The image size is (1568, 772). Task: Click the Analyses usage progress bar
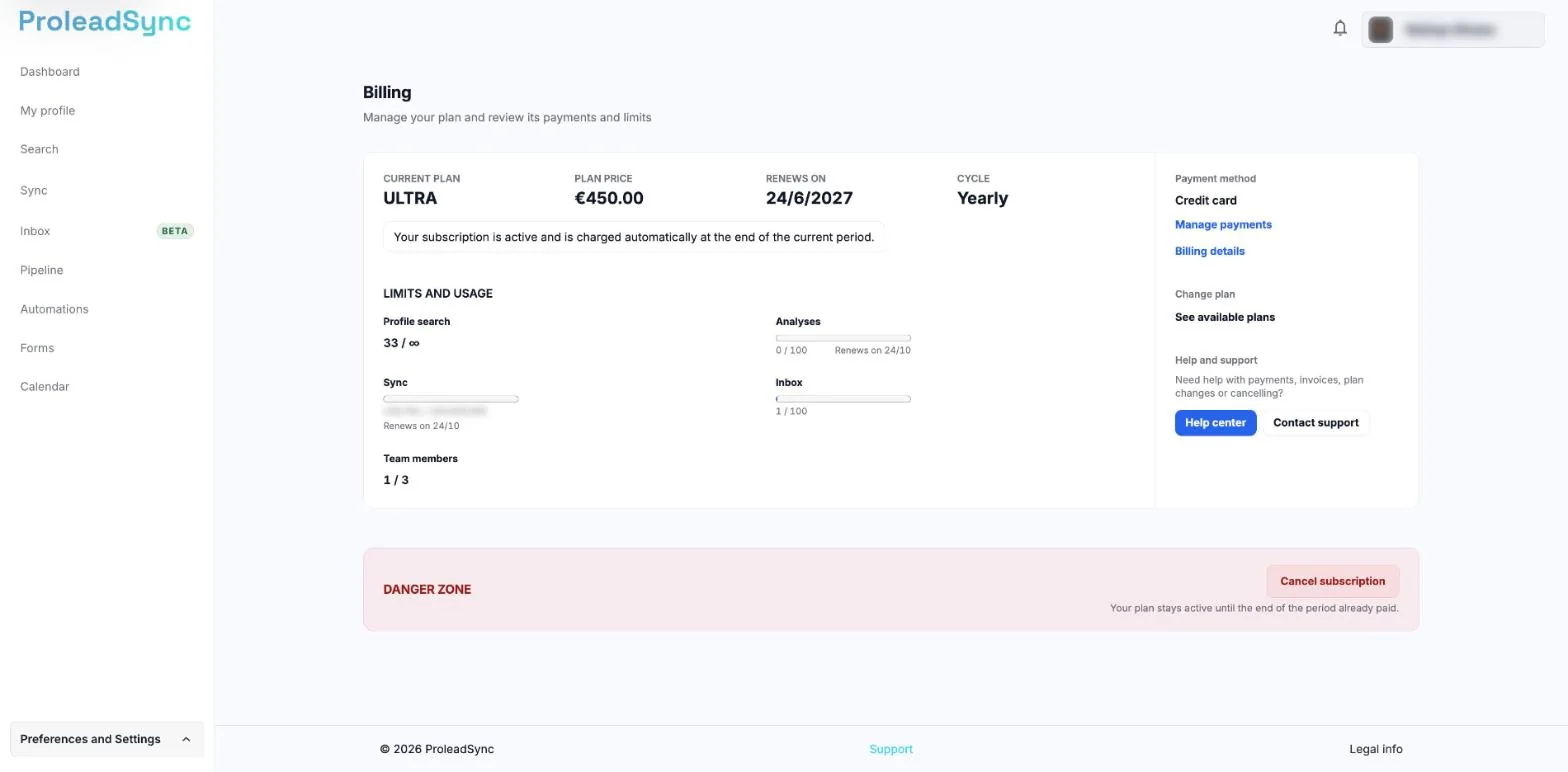[843, 338]
